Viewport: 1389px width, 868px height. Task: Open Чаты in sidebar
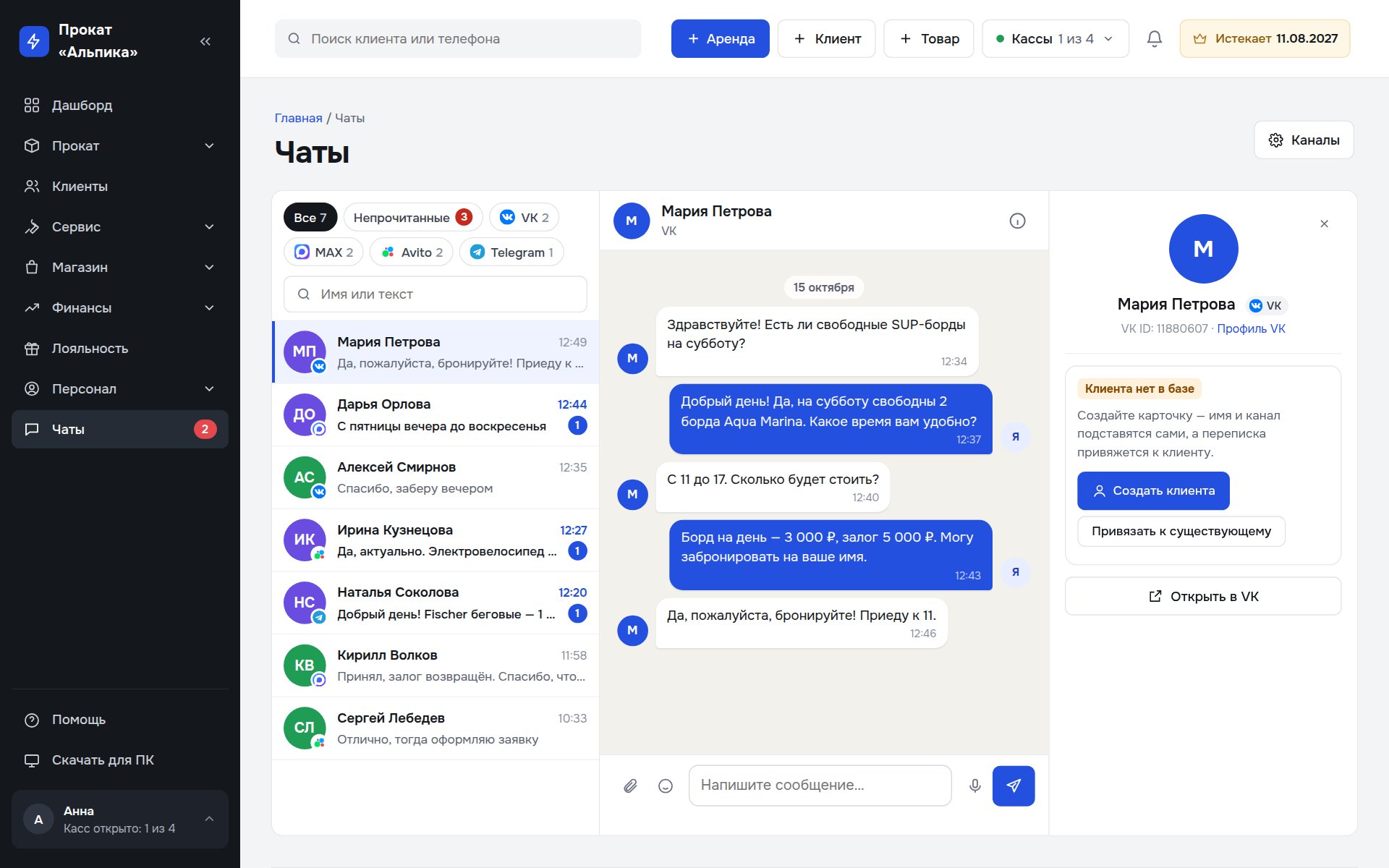pos(120,430)
